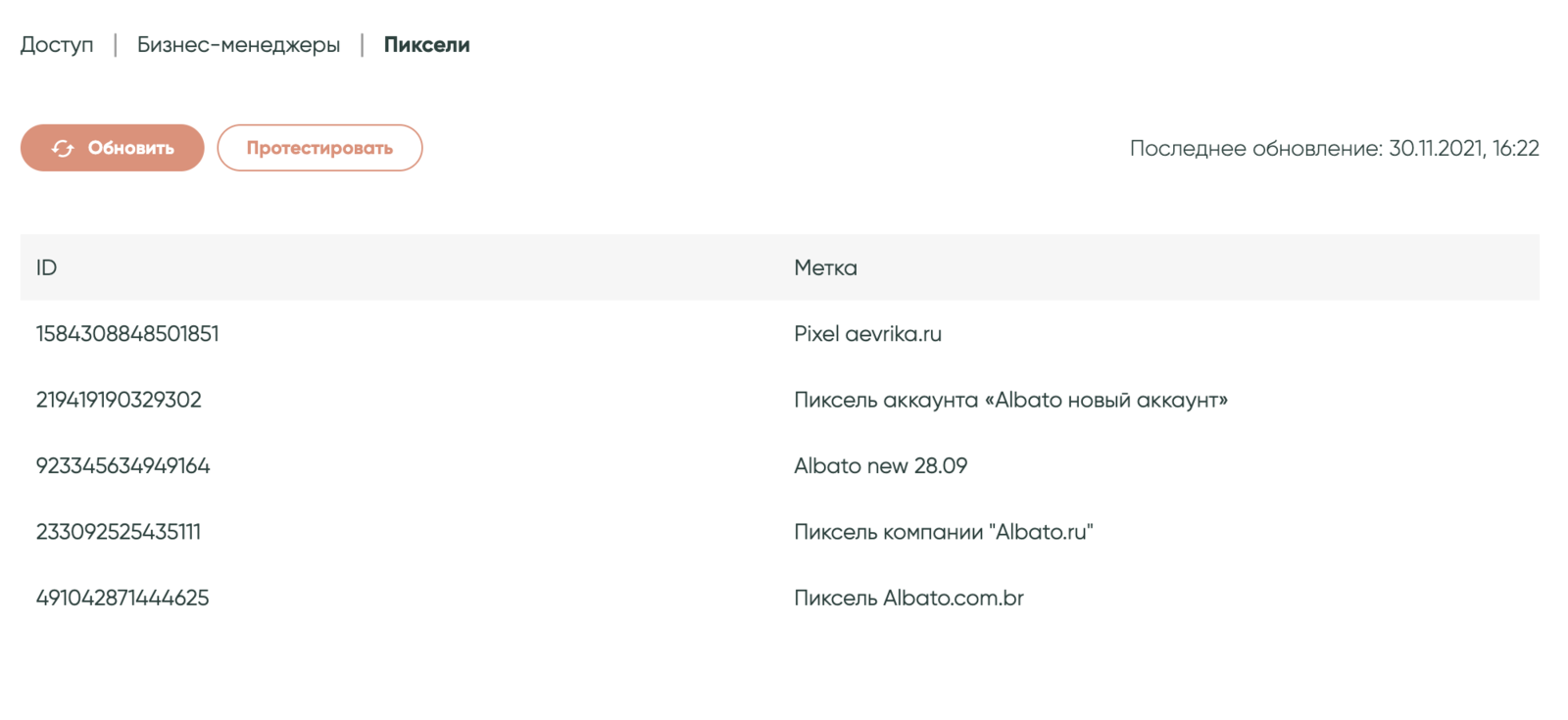Image resolution: width=1568 pixels, height=720 pixels.
Task: Select pixel ID 233092525435111
Action: (x=119, y=532)
